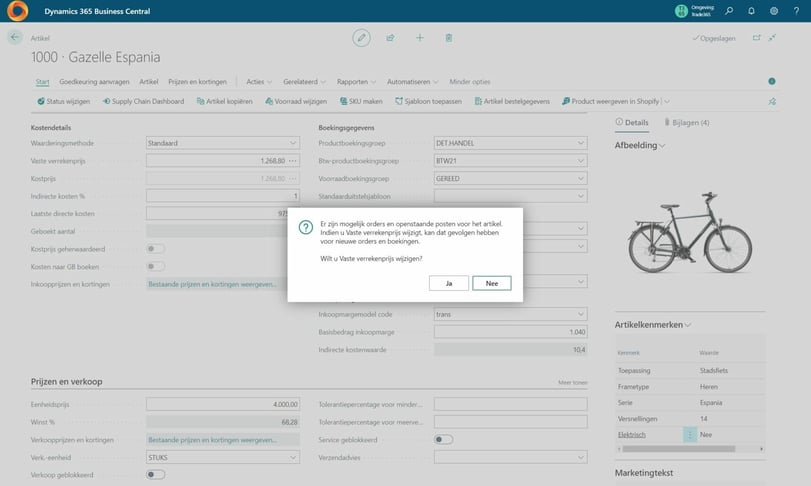
Task: Open the notifications bell
Action: (751, 11)
